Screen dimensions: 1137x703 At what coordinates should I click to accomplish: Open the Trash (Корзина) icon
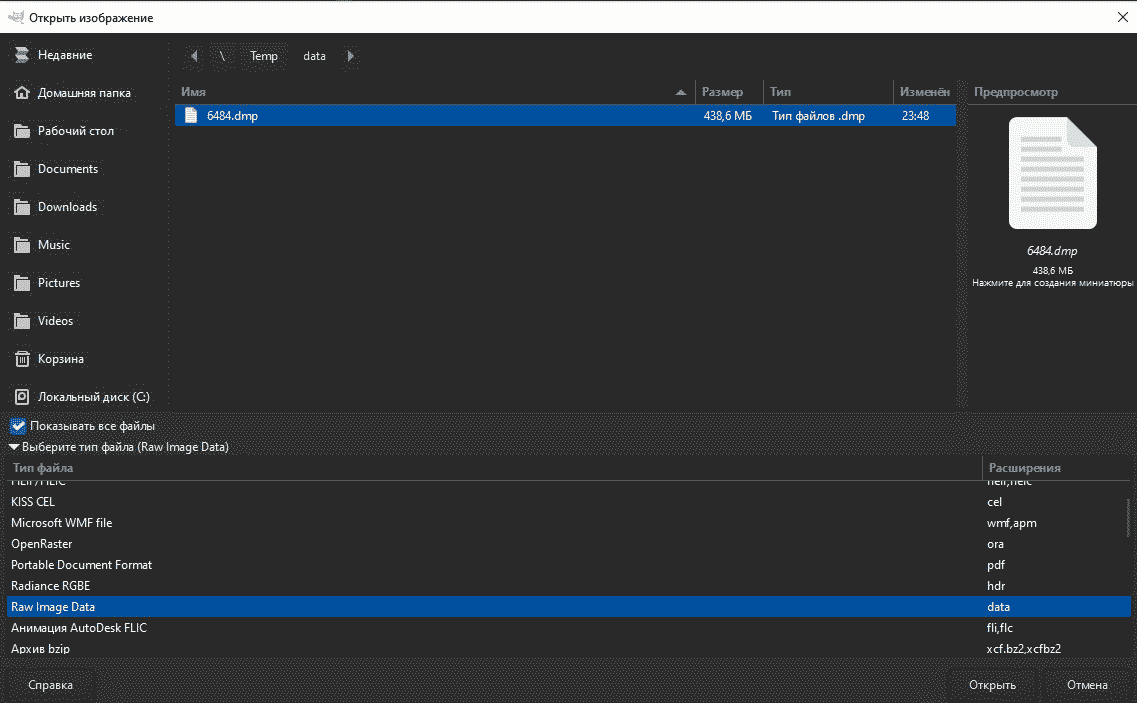21,359
